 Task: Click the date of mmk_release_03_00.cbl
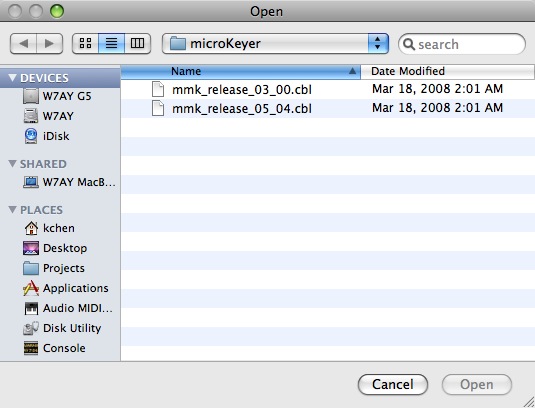437,89
